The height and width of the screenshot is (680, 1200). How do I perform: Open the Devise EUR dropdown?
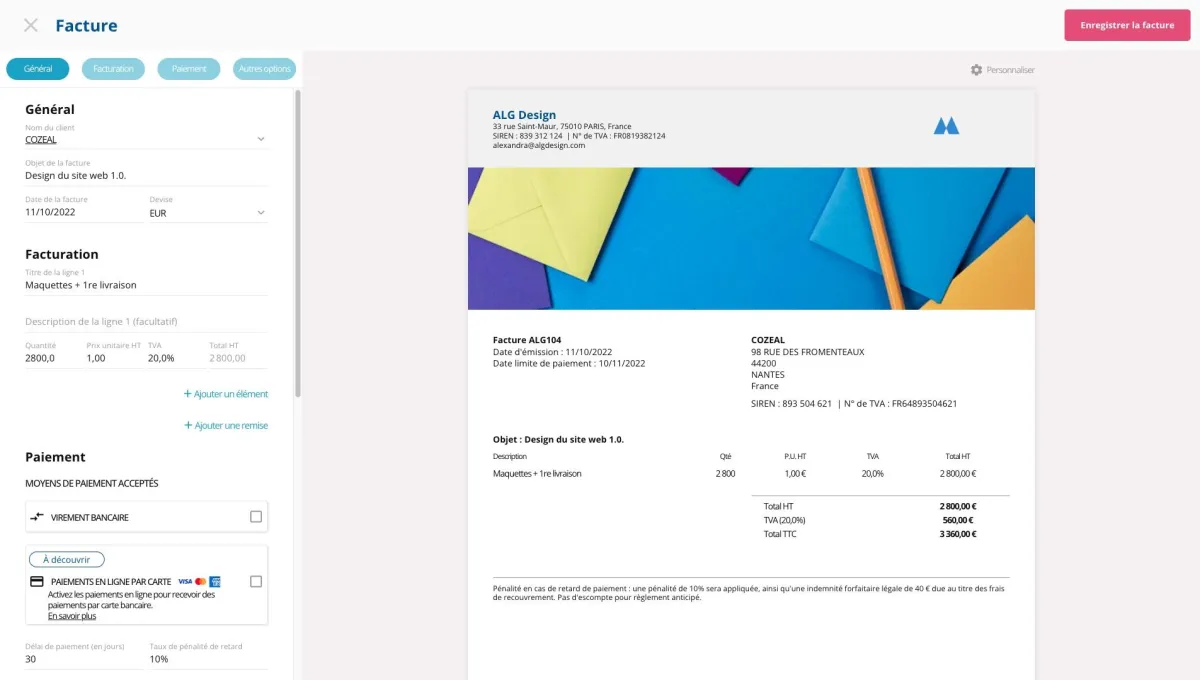(261, 213)
